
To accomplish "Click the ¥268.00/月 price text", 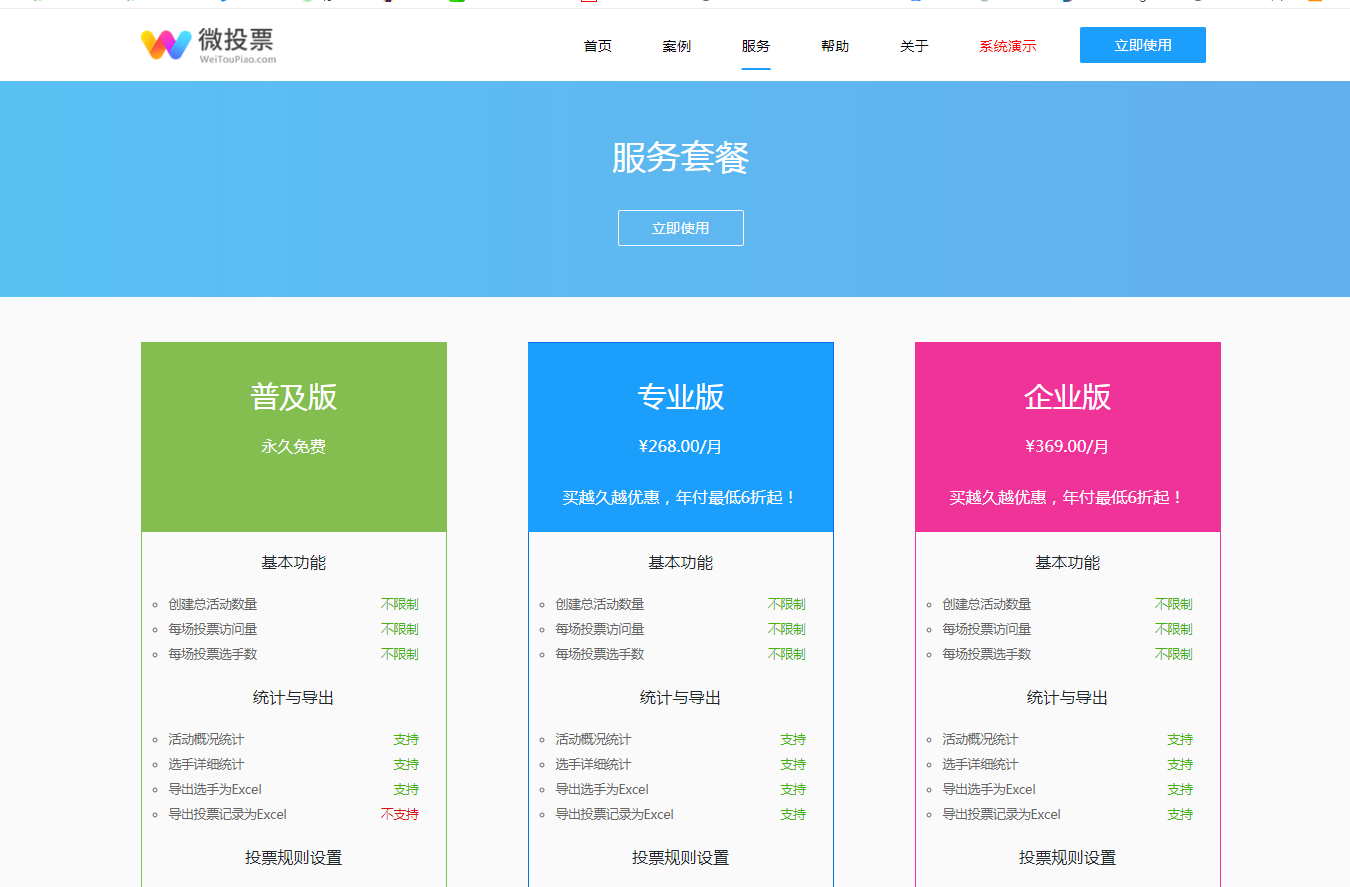I will click(x=680, y=447).
